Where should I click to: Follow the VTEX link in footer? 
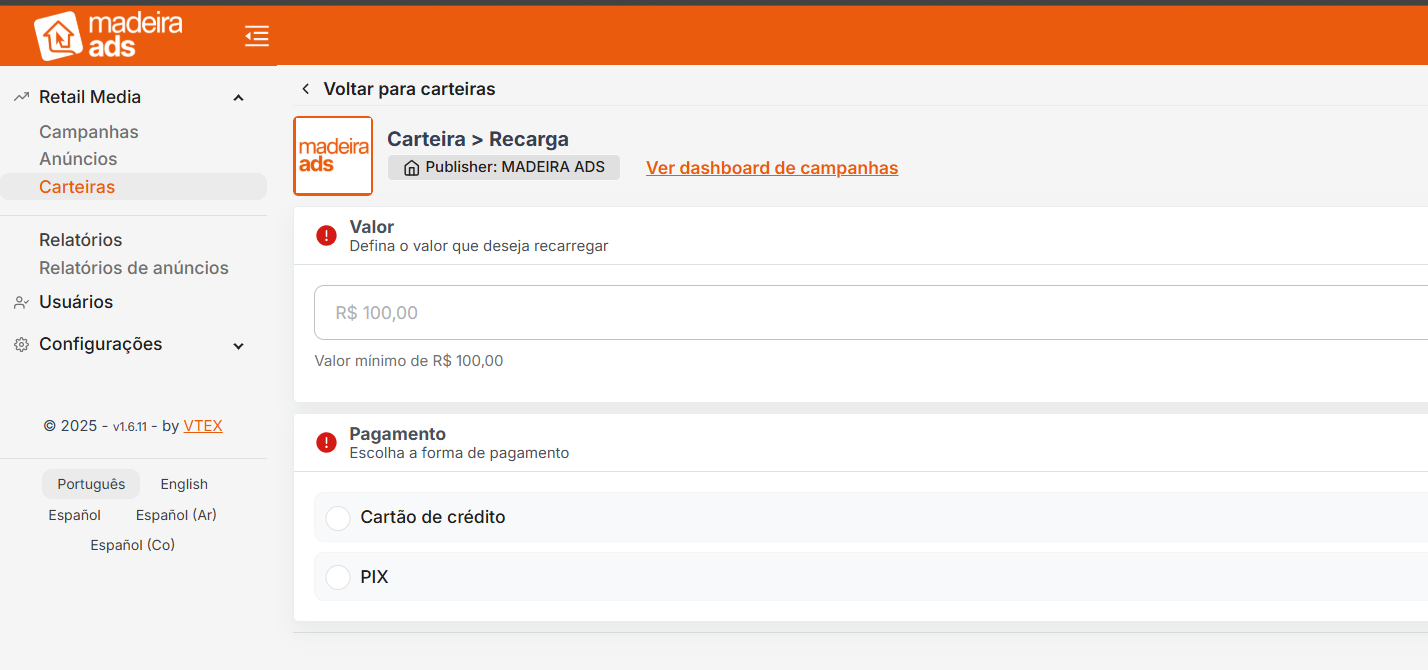click(203, 426)
